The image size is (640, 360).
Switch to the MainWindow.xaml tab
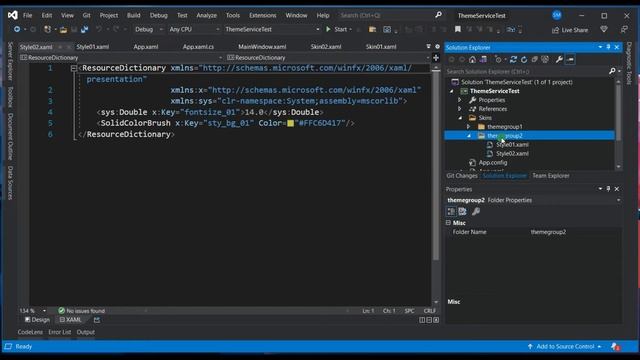click(262, 47)
